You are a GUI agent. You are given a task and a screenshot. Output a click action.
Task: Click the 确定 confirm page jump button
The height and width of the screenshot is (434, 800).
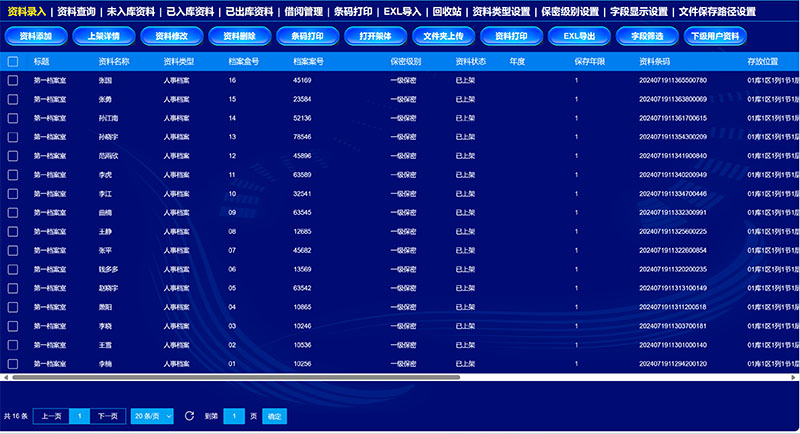click(274, 415)
